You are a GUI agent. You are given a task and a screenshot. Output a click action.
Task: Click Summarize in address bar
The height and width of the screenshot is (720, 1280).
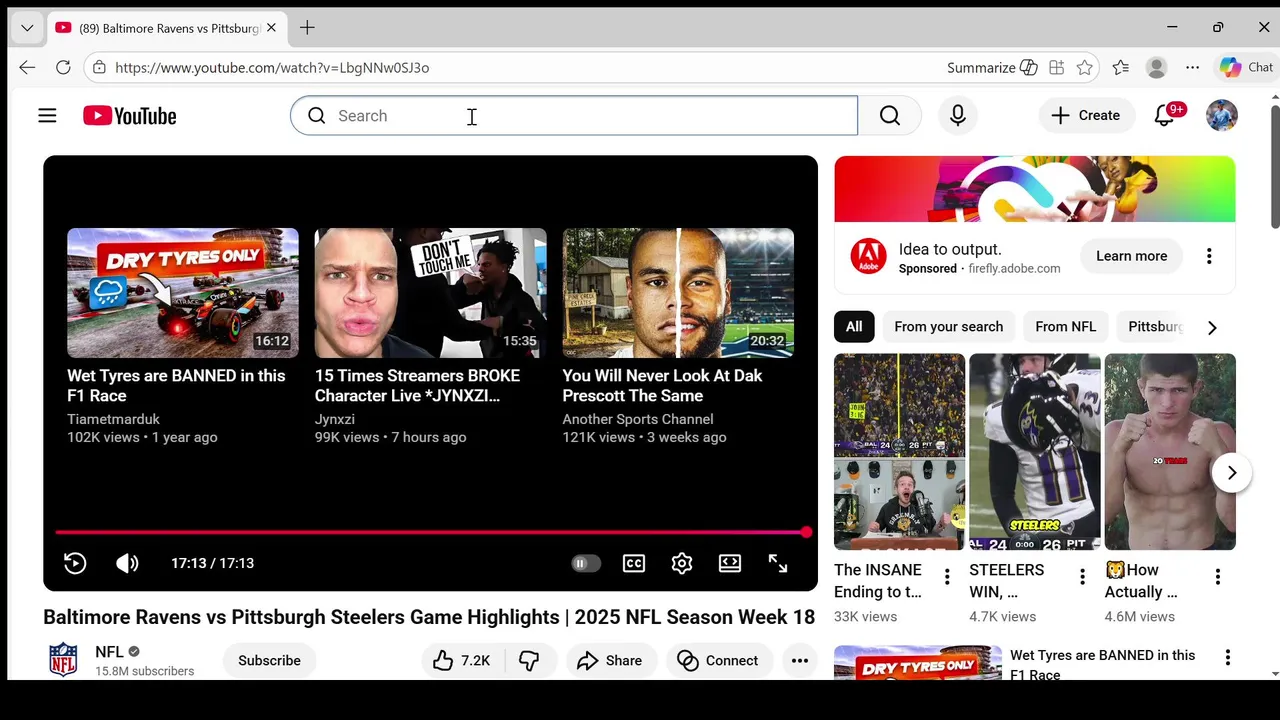[992, 68]
